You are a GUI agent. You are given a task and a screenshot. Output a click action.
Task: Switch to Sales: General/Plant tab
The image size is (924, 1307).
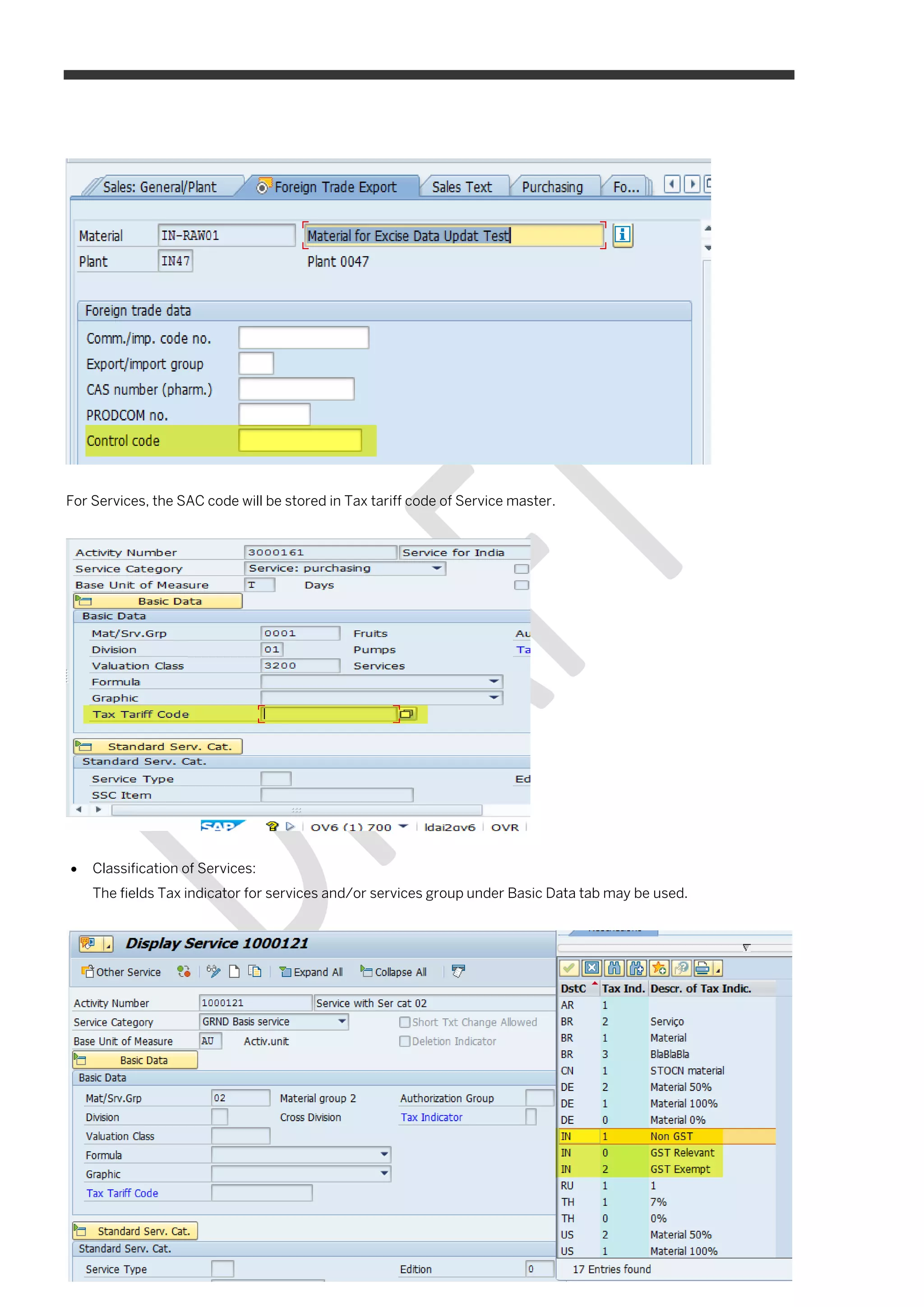(x=159, y=187)
